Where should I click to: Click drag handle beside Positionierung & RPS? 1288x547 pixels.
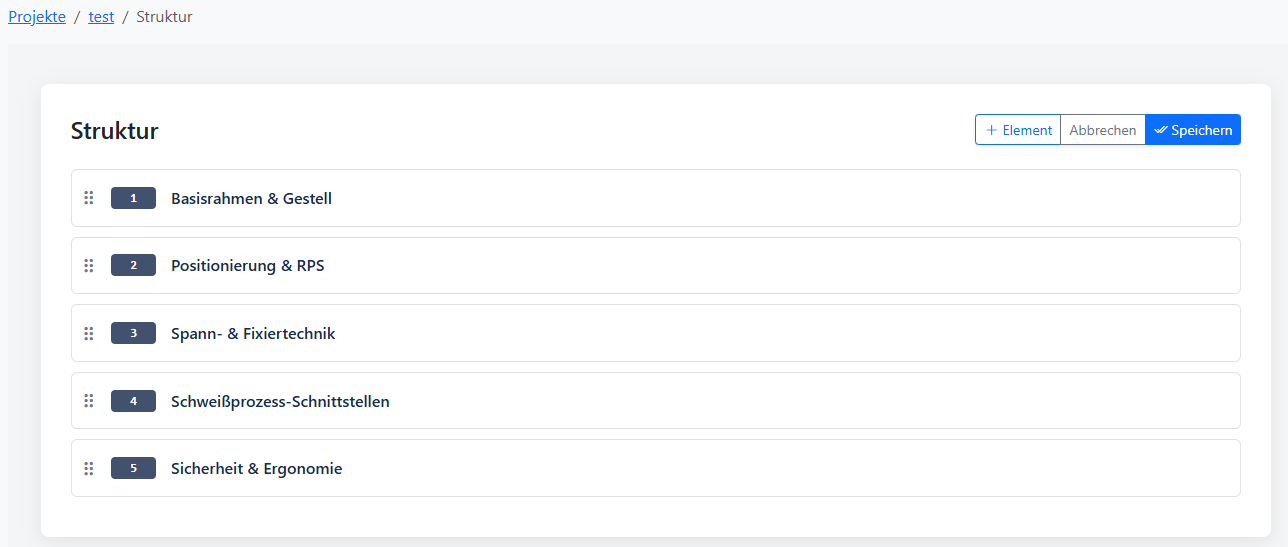[x=88, y=265]
